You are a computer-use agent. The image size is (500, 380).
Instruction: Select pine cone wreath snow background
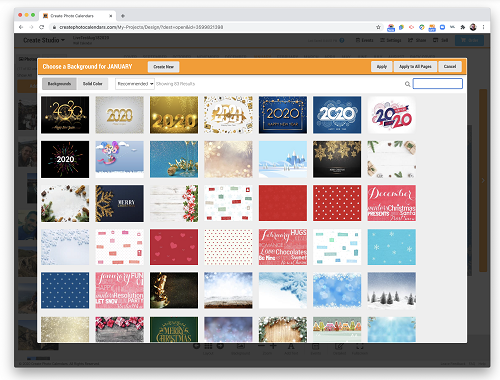(65, 203)
